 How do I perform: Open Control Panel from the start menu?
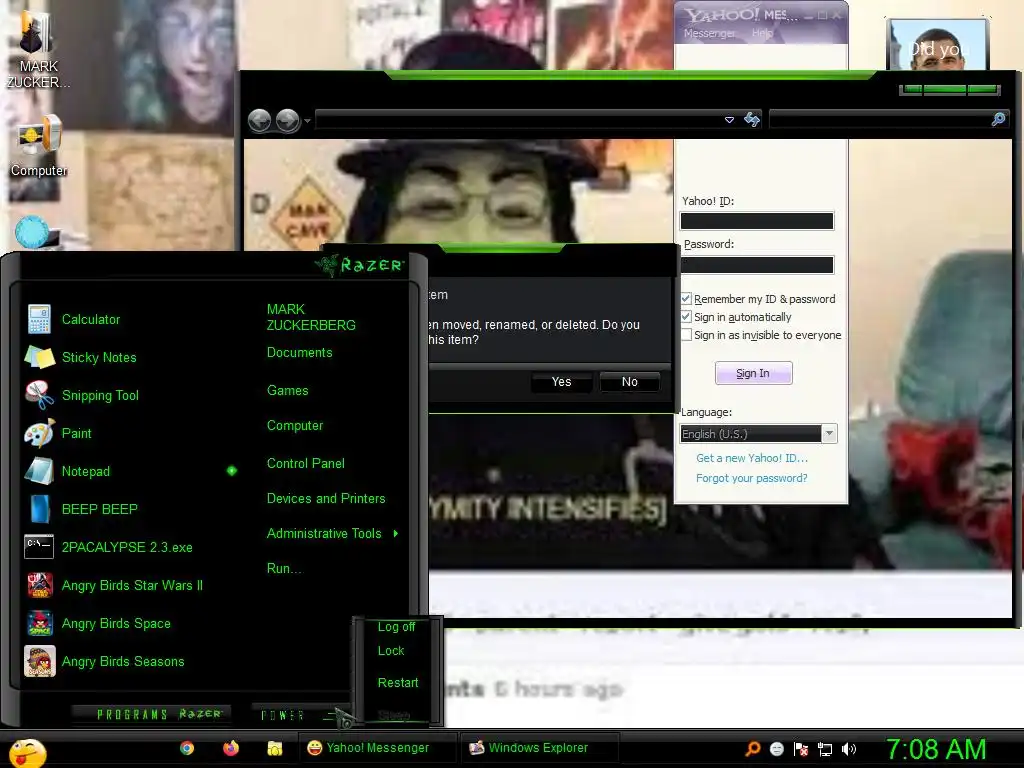[x=306, y=464]
